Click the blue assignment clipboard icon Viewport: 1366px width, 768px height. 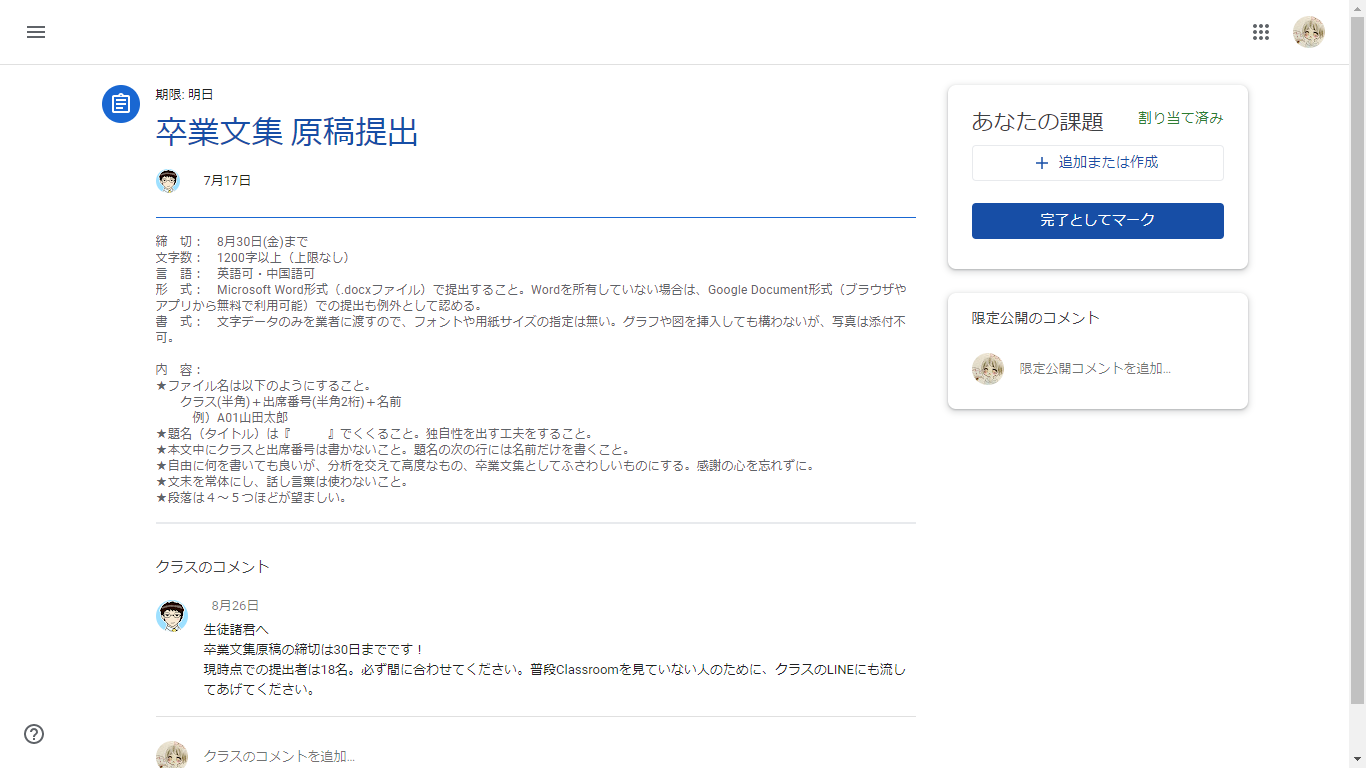pyautogui.click(x=121, y=104)
